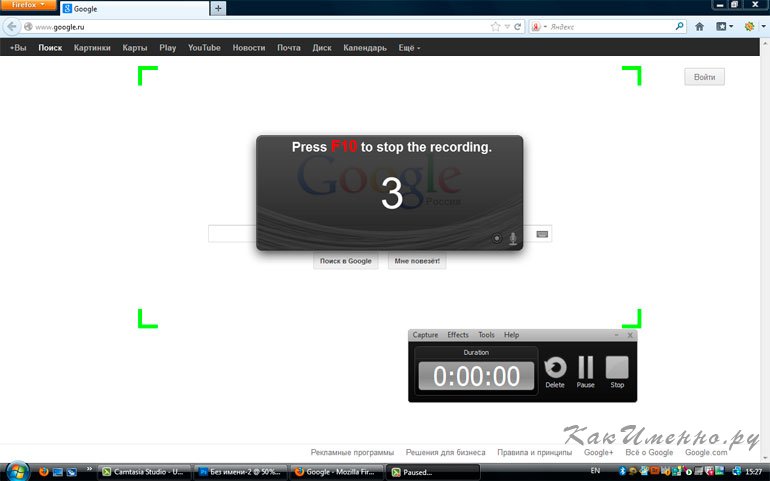
Task: Open YouTube in the Google bar
Action: [x=204, y=48]
